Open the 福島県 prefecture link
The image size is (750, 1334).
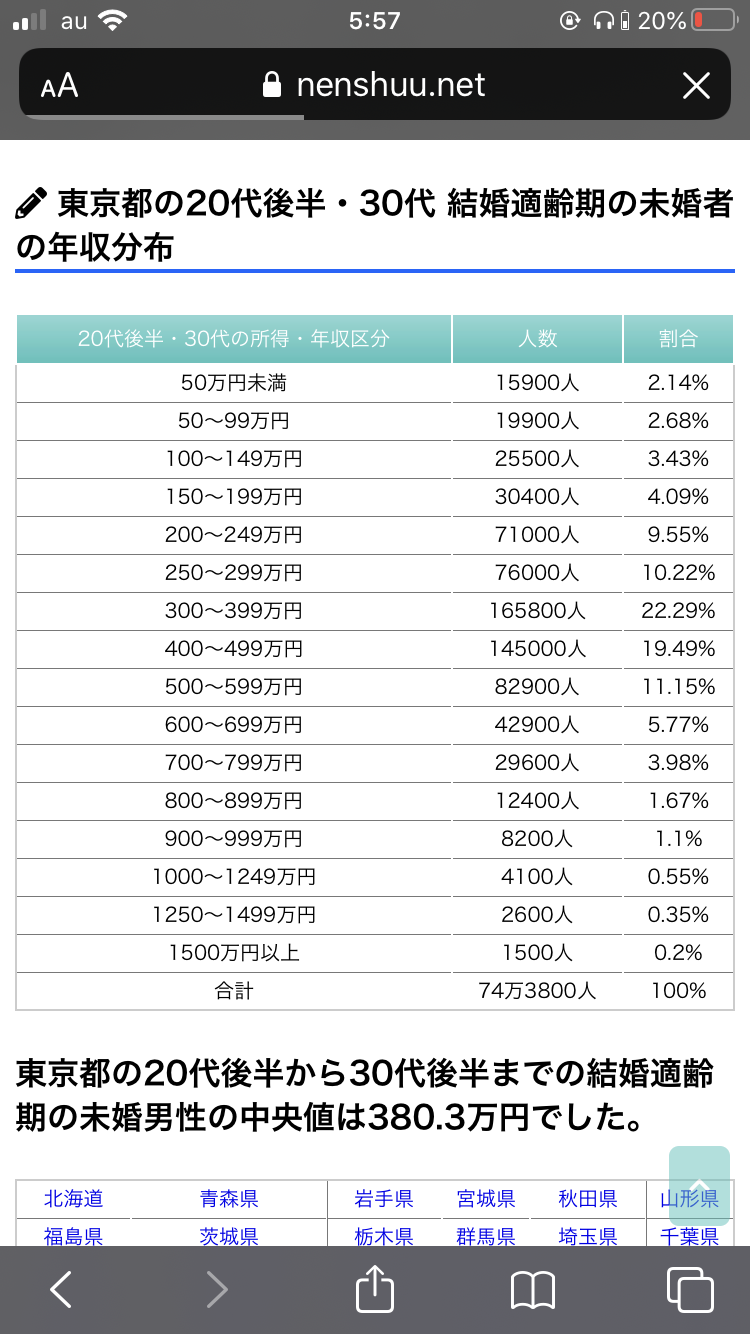pos(73,1236)
